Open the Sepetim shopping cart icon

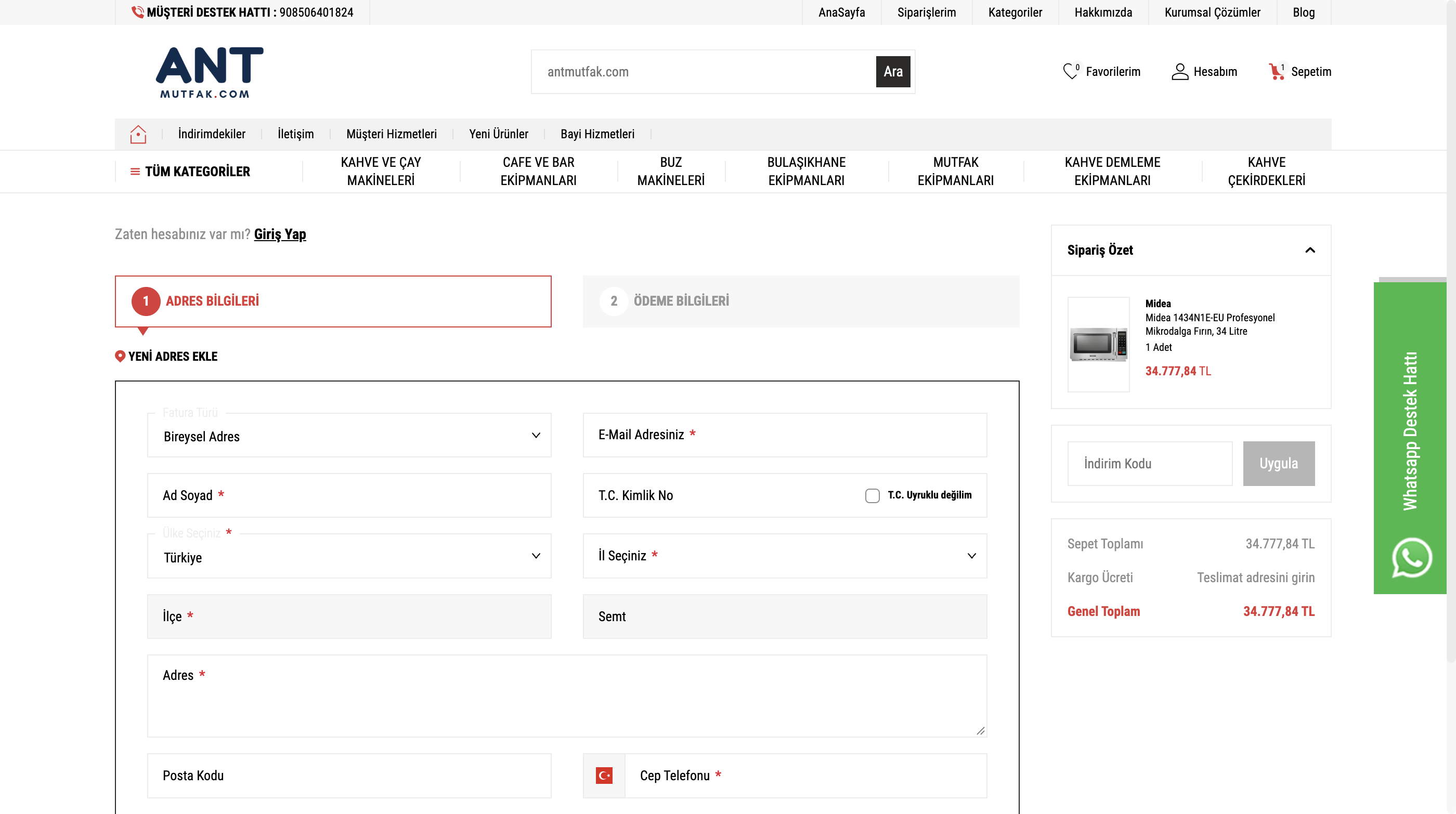pos(1276,72)
